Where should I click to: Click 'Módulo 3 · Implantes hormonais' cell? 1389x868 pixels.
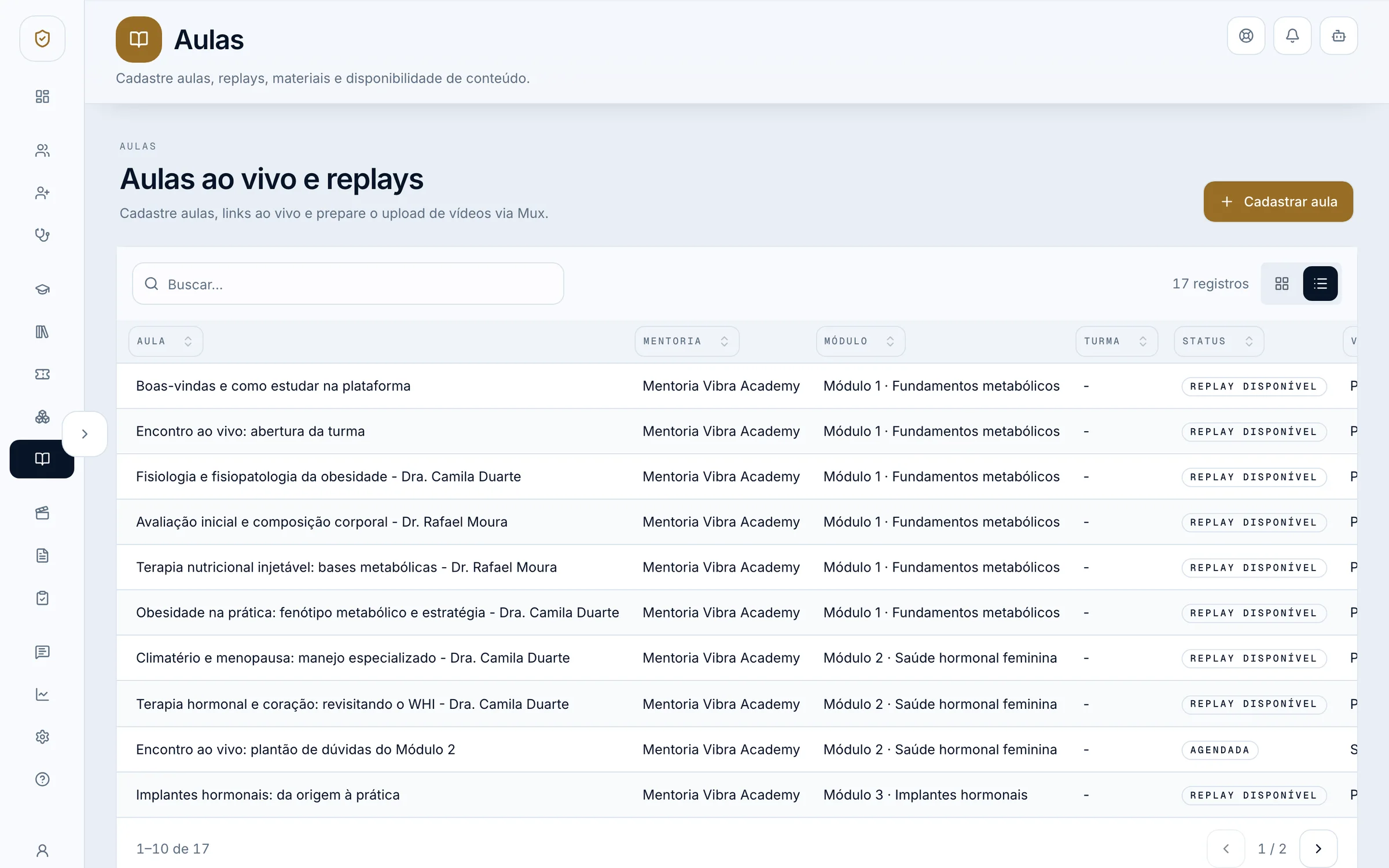[x=925, y=795]
